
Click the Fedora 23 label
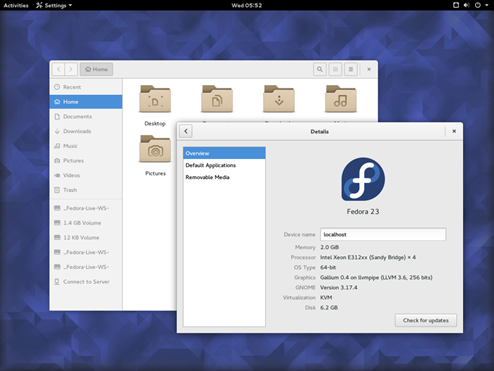pyautogui.click(x=363, y=211)
